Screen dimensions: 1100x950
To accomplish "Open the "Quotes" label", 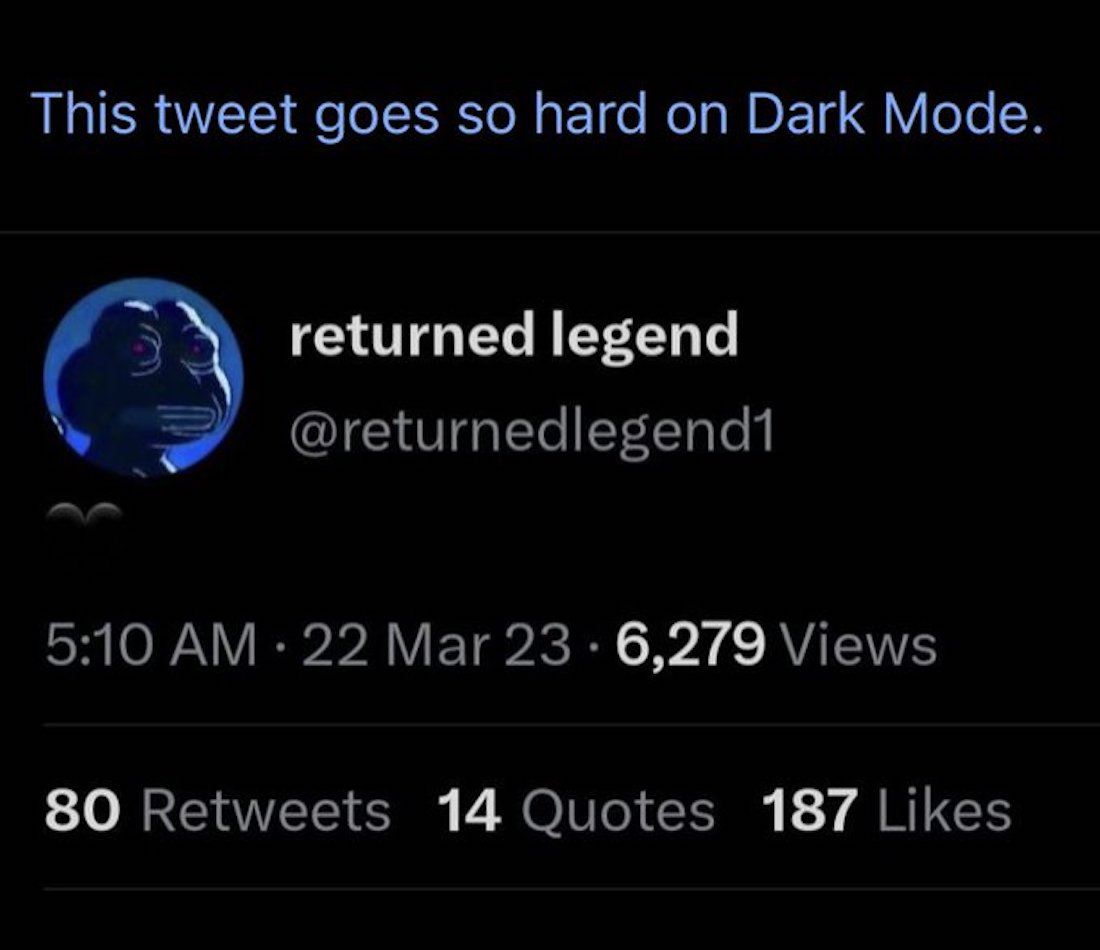I will (620, 810).
